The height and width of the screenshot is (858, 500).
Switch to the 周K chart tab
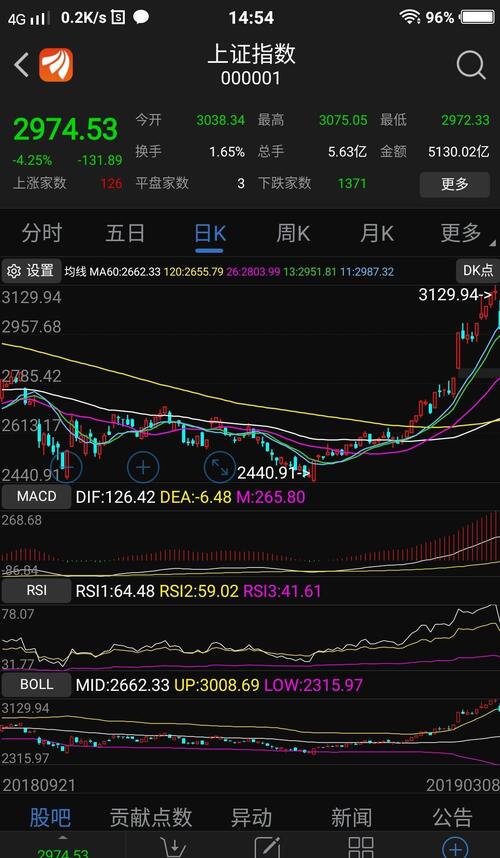[x=293, y=234]
